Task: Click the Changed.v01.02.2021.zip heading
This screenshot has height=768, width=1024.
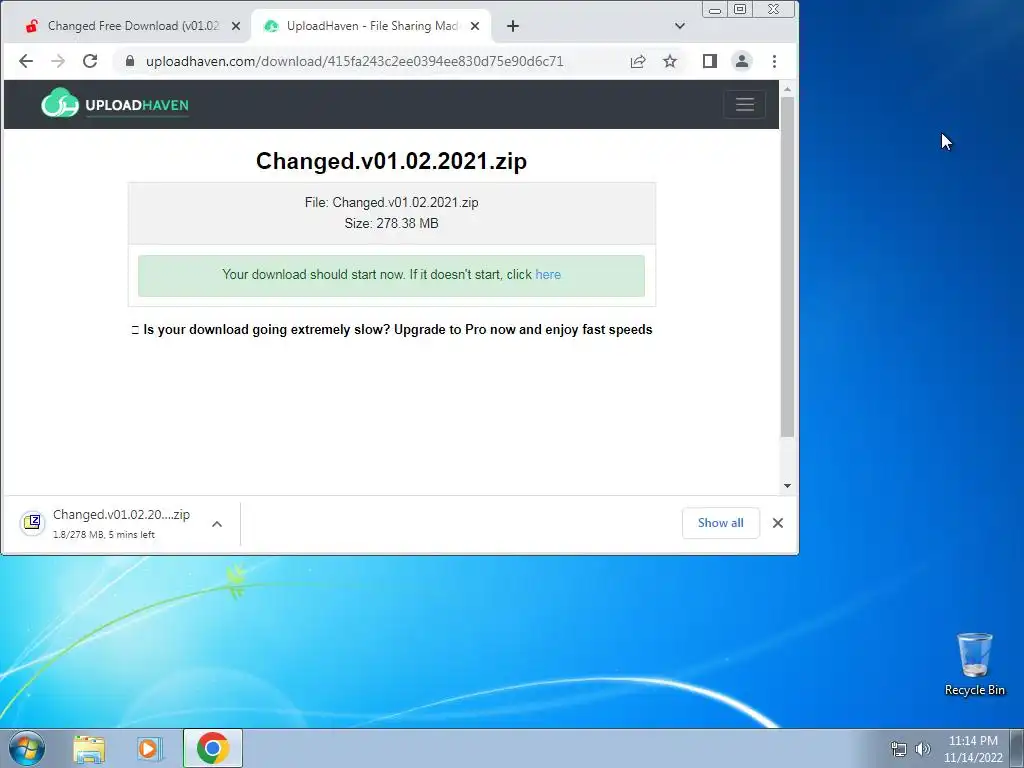Action: click(391, 161)
